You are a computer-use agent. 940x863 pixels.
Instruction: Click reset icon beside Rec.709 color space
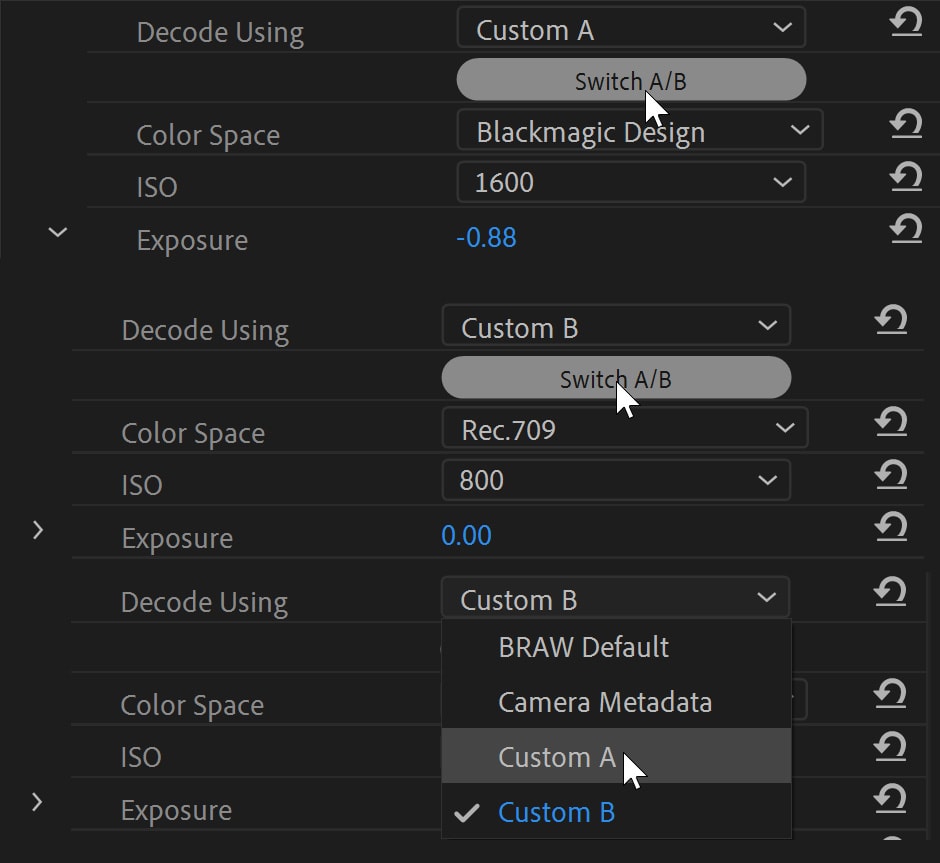890,423
